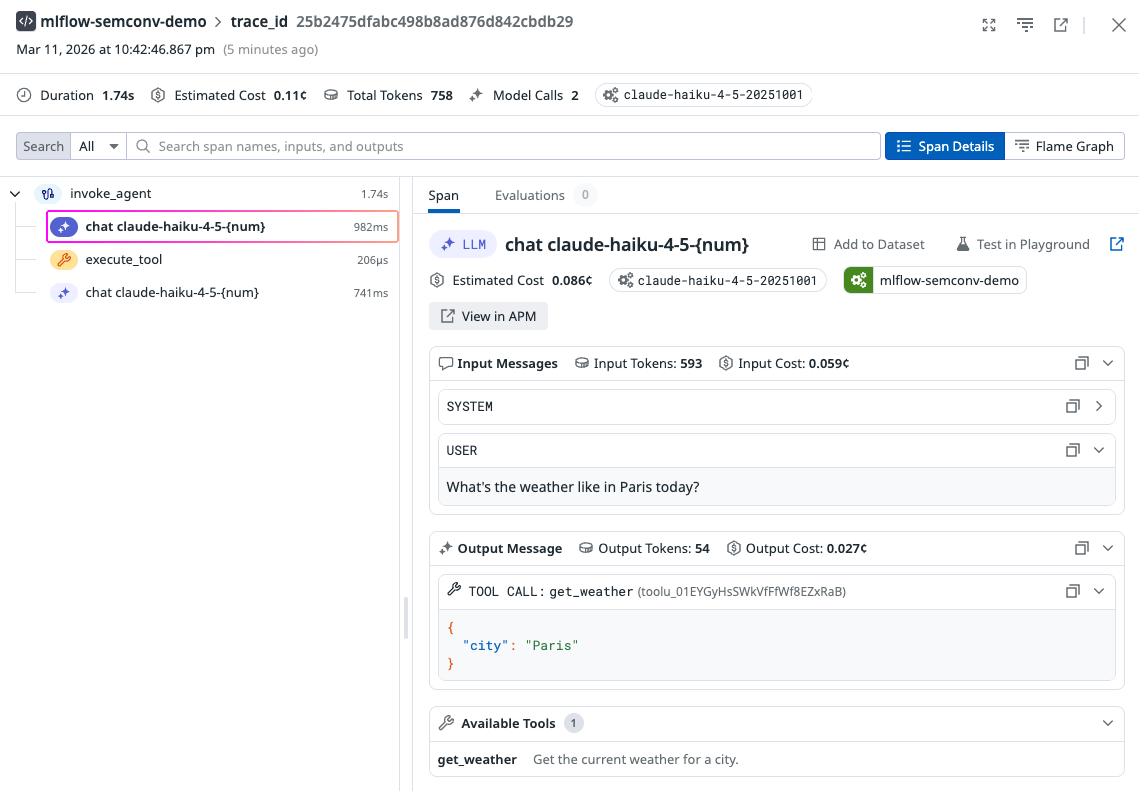Select the Span tab
The image size is (1139, 791).
(443, 195)
